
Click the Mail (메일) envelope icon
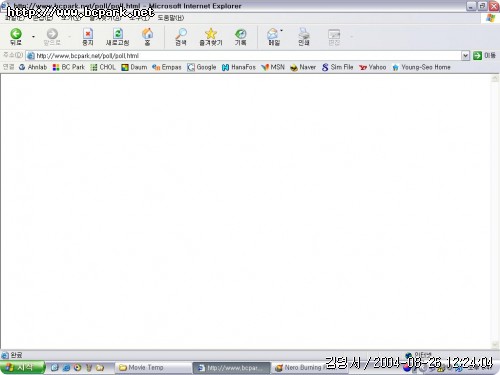click(x=273, y=37)
